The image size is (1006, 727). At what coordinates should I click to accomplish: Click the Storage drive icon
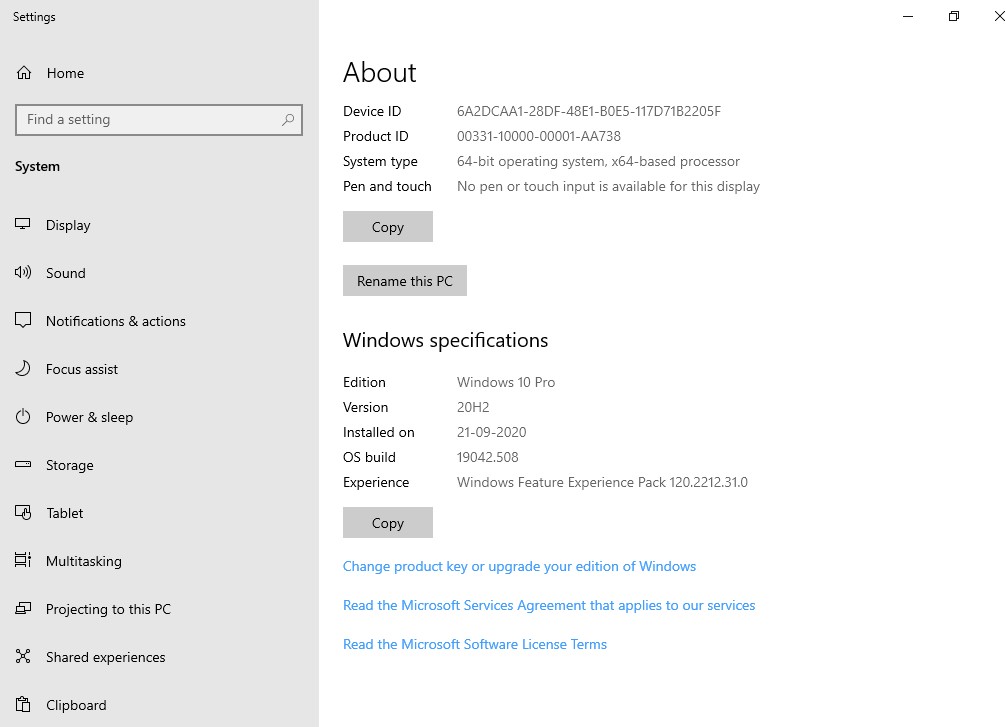pyautogui.click(x=23, y=465)
